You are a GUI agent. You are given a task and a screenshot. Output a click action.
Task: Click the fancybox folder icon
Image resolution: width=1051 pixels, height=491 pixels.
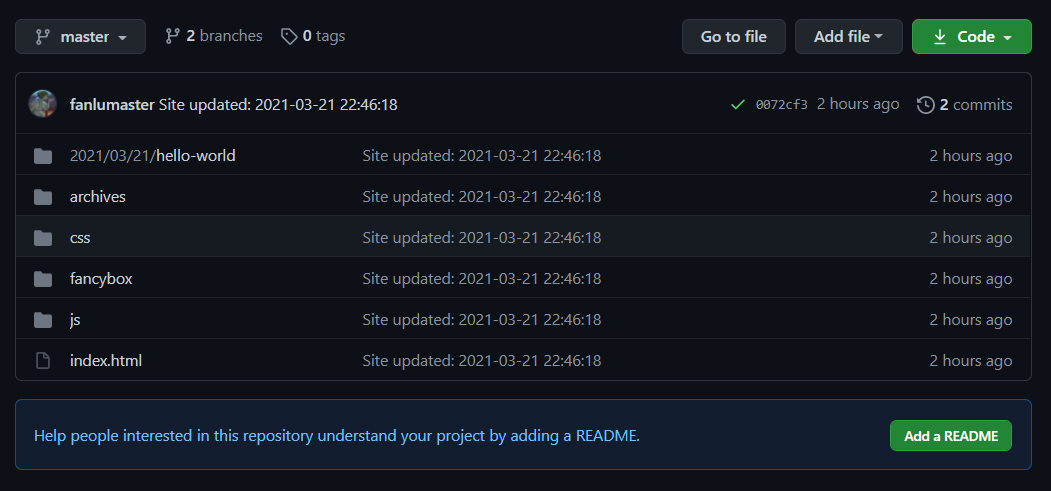(43, 279)
